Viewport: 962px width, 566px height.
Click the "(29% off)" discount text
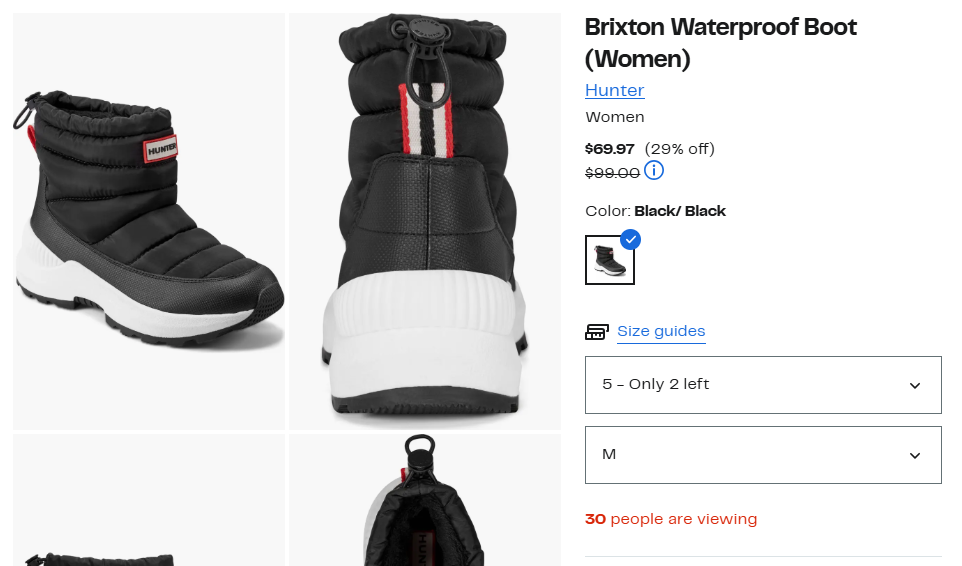[679, 149]
